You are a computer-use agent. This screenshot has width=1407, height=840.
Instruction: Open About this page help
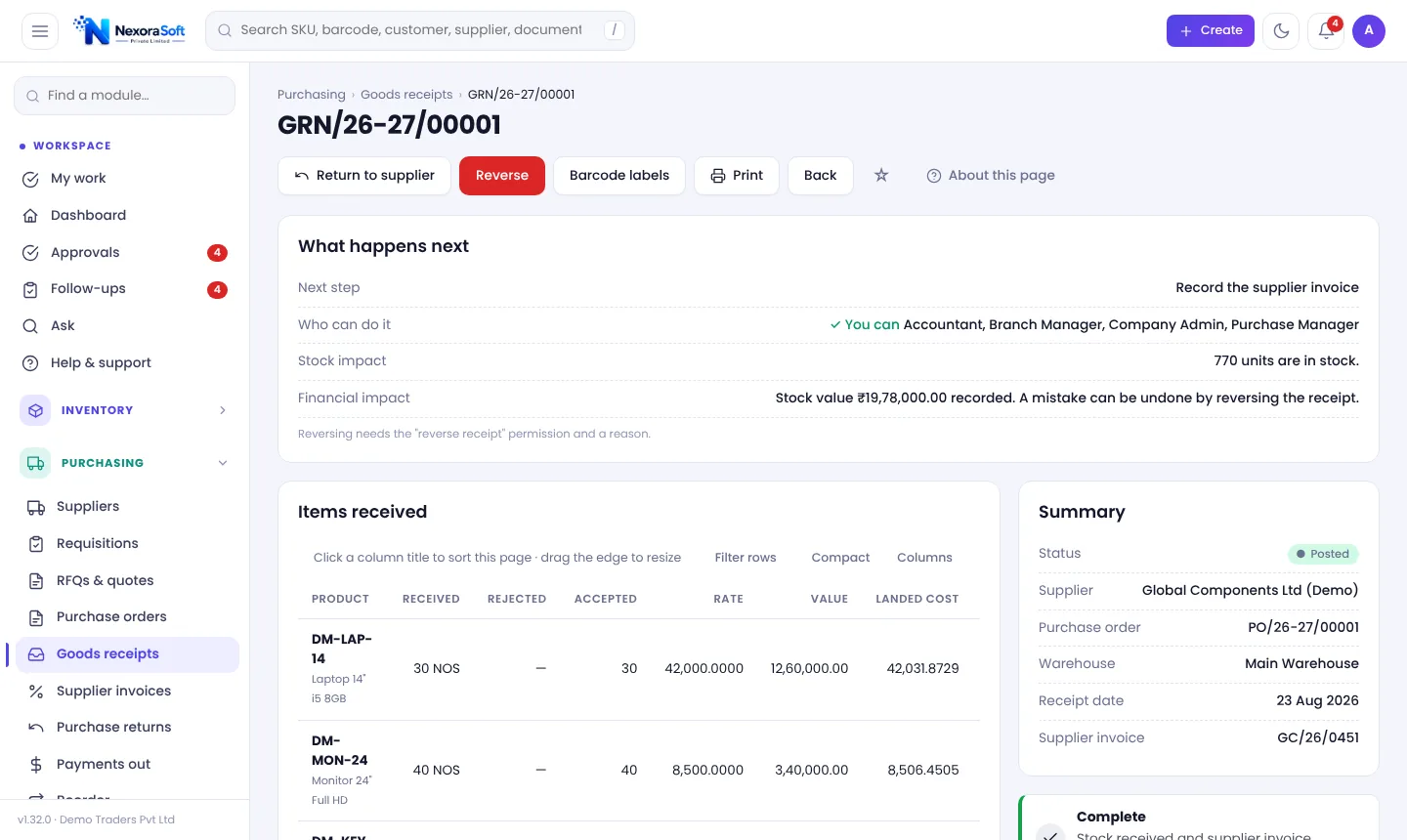tap(991, 176)
